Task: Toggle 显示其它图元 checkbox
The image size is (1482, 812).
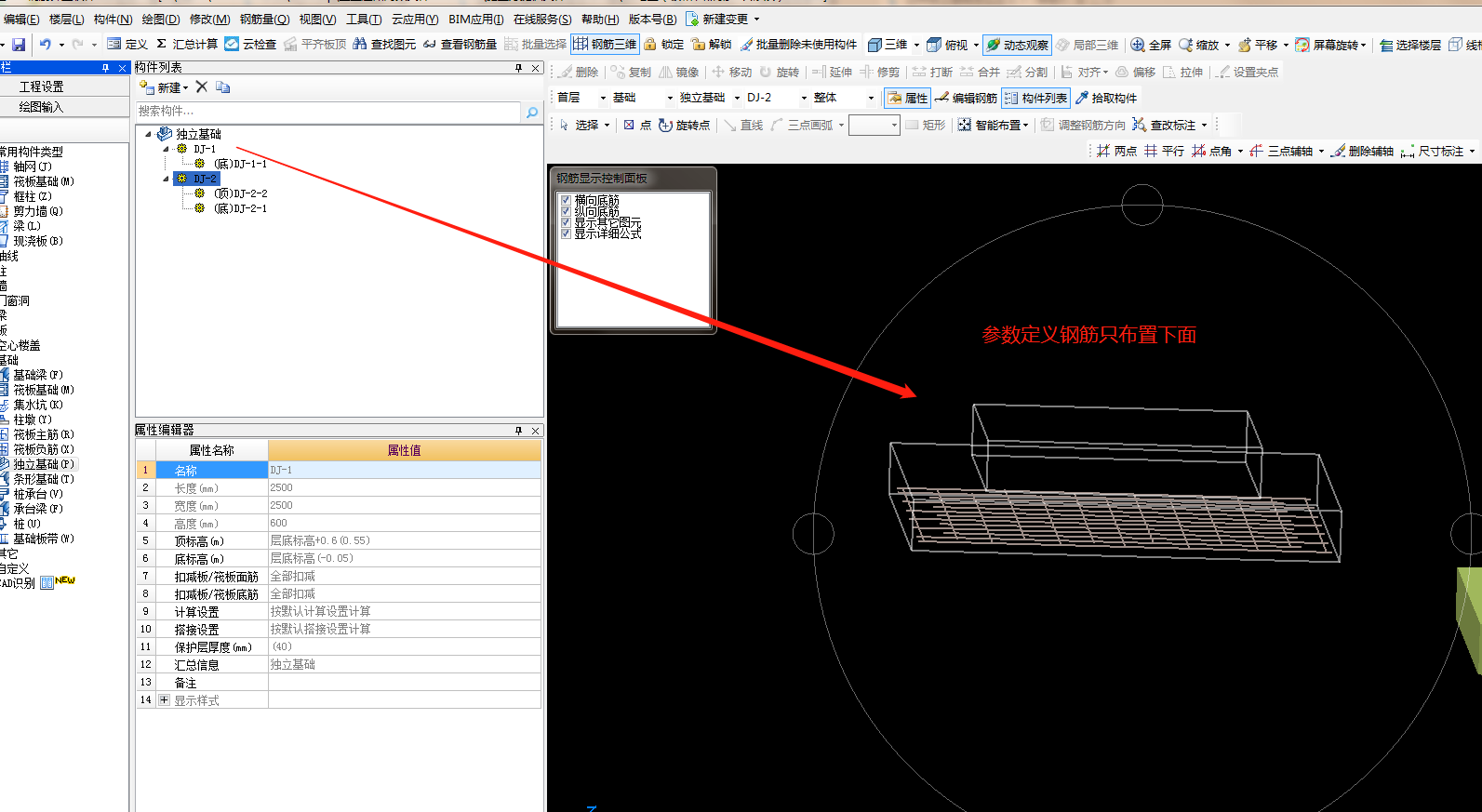Action: pyautogui.click(x=566, y=222)
